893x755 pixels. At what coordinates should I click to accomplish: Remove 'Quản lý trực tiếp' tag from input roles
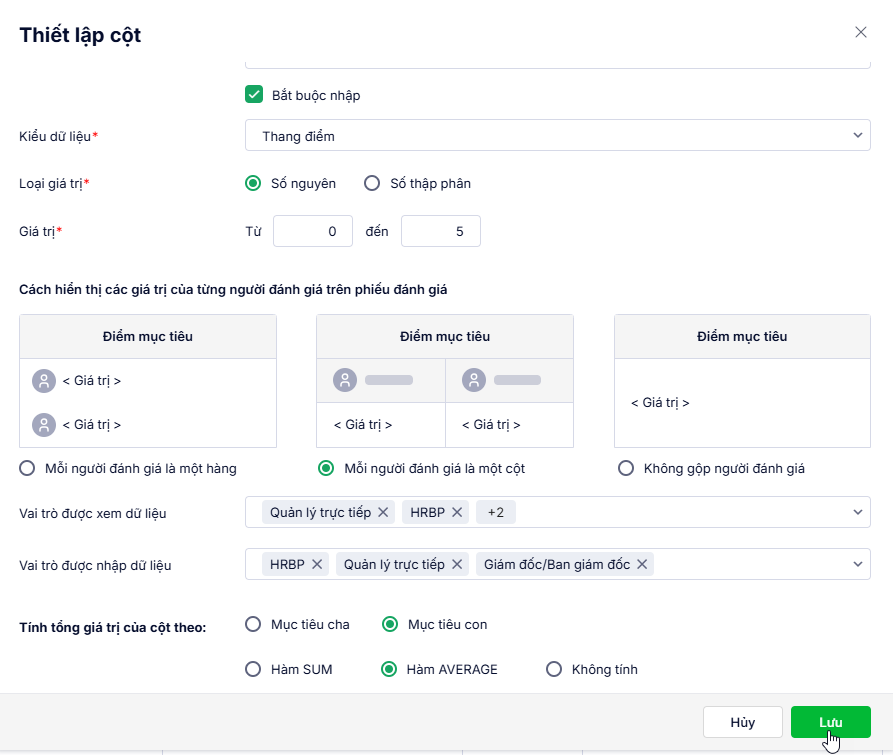point(457,564)
